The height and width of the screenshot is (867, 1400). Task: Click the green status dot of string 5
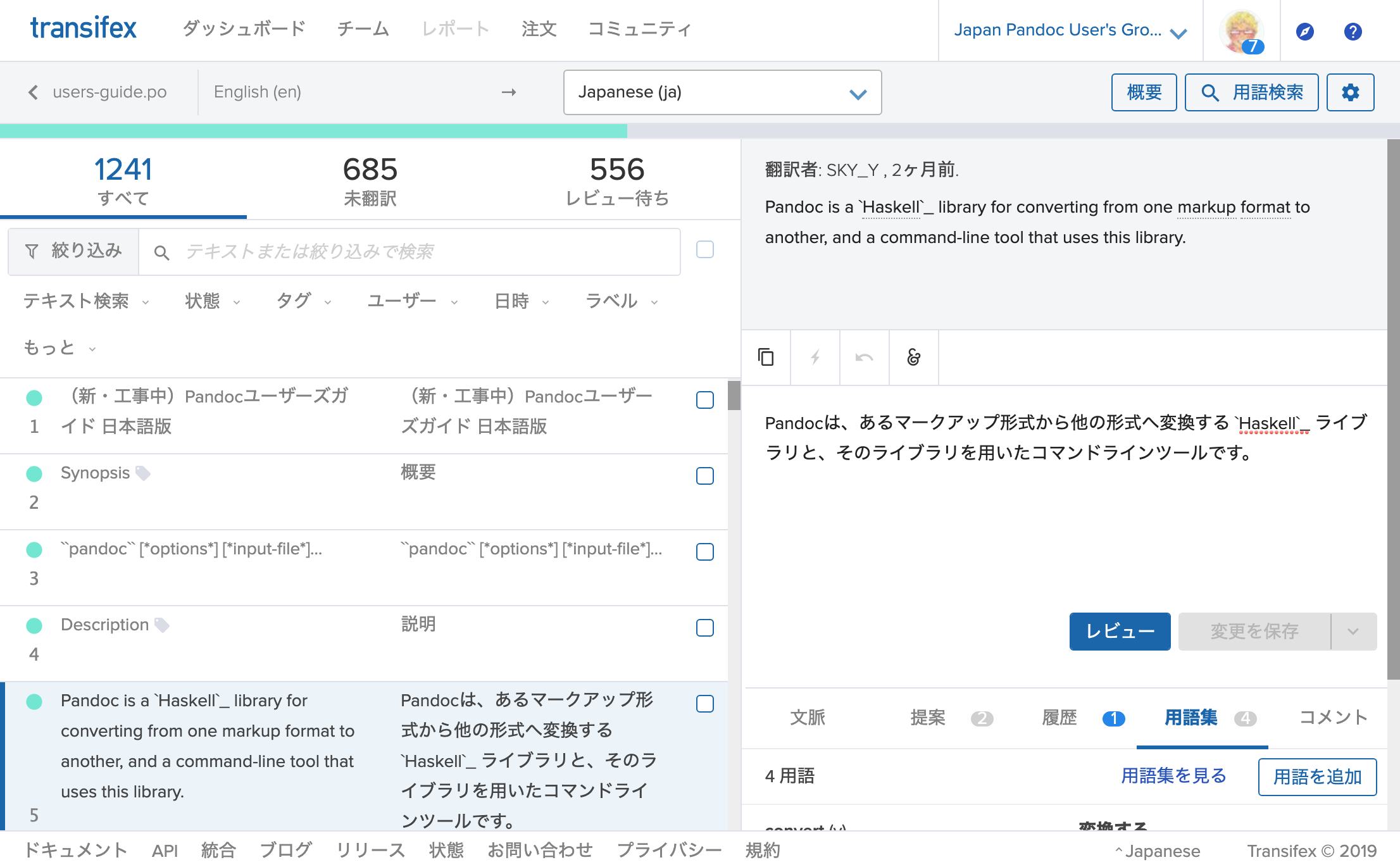(x=34, y=701)
